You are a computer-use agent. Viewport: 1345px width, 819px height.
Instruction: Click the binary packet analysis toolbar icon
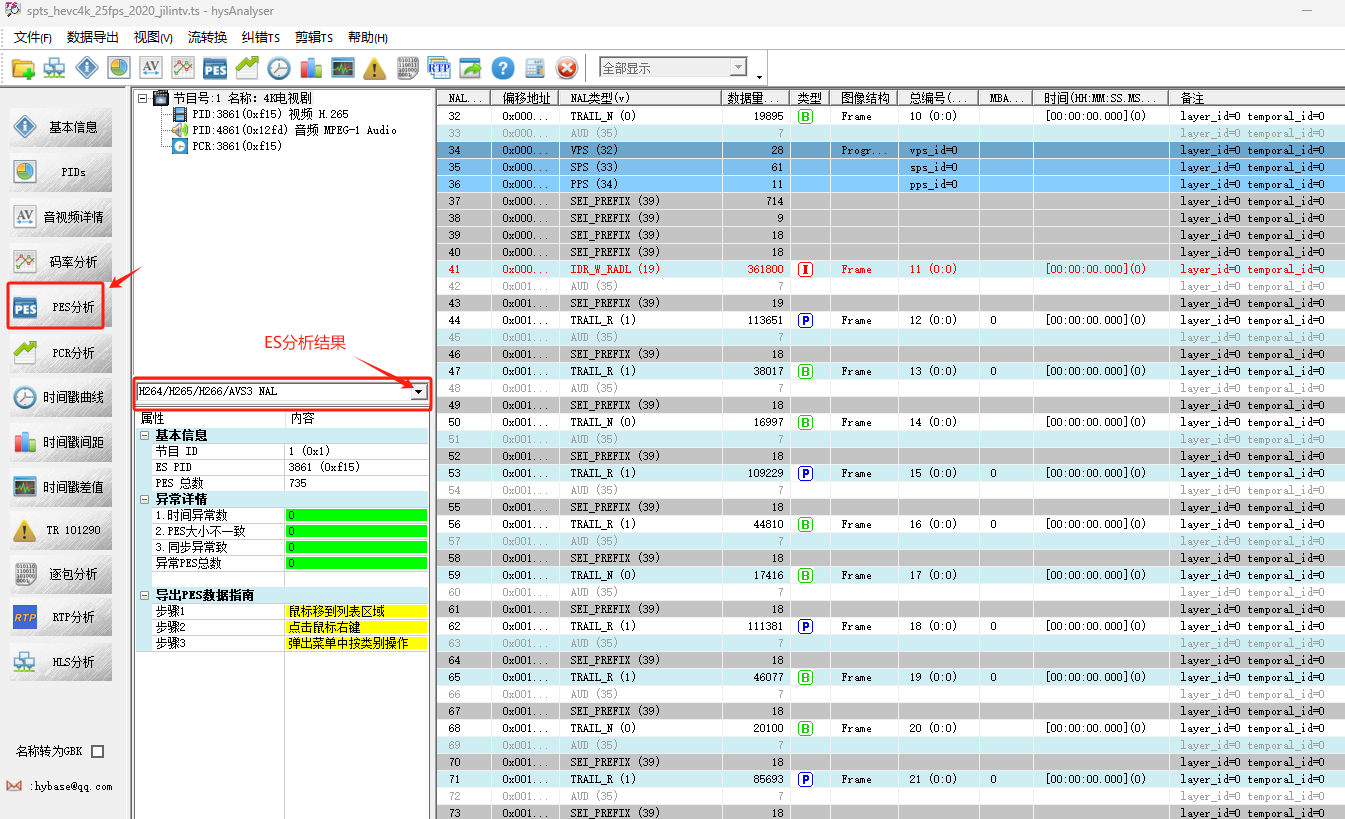tap(407, 68)
